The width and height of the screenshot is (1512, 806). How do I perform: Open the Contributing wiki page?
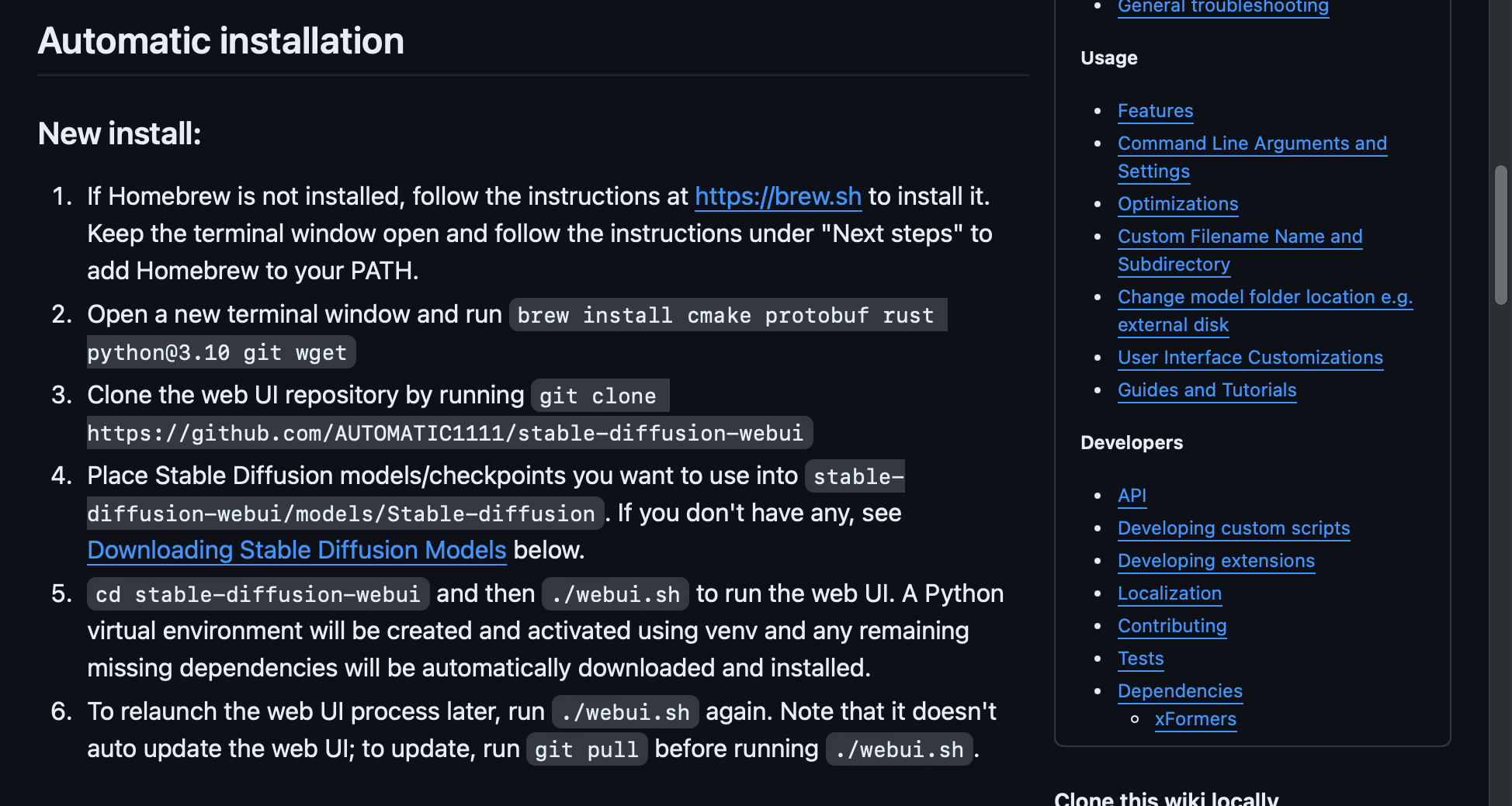pos(1172,626)
